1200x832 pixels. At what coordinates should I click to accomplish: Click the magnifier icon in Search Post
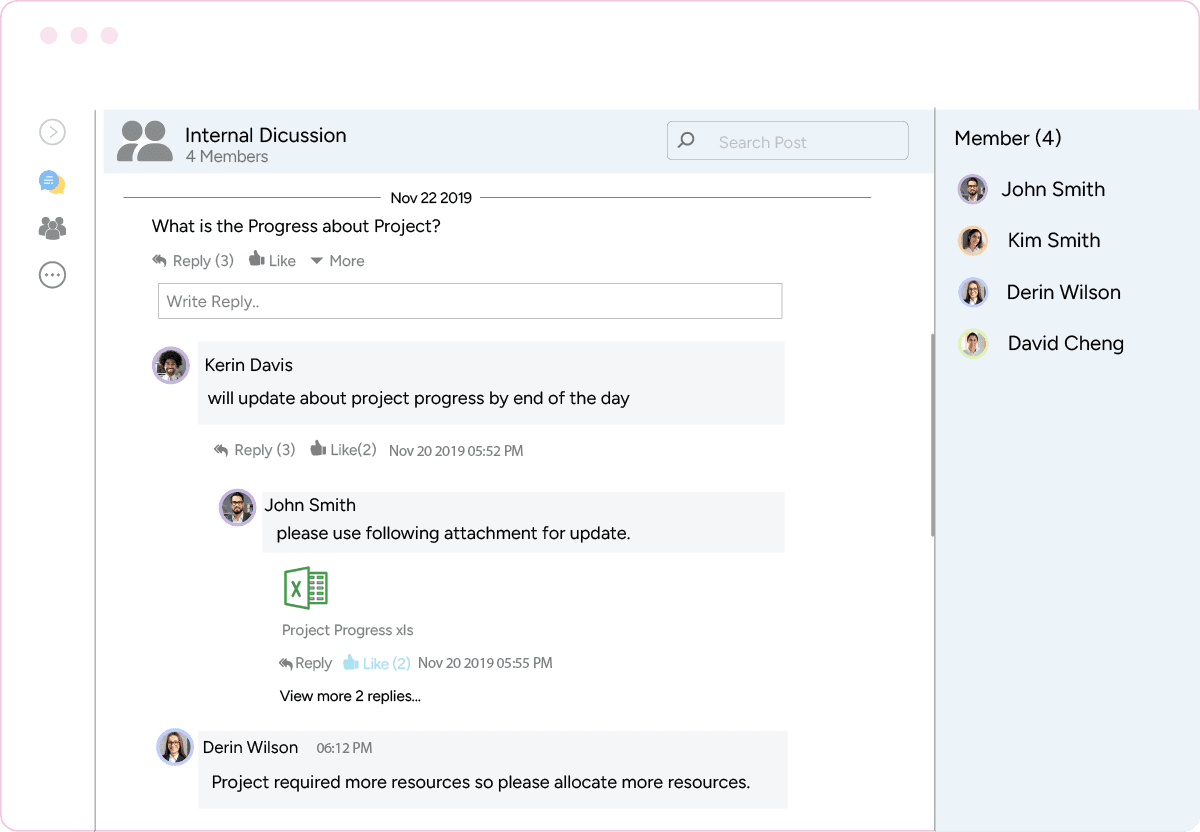687,140
